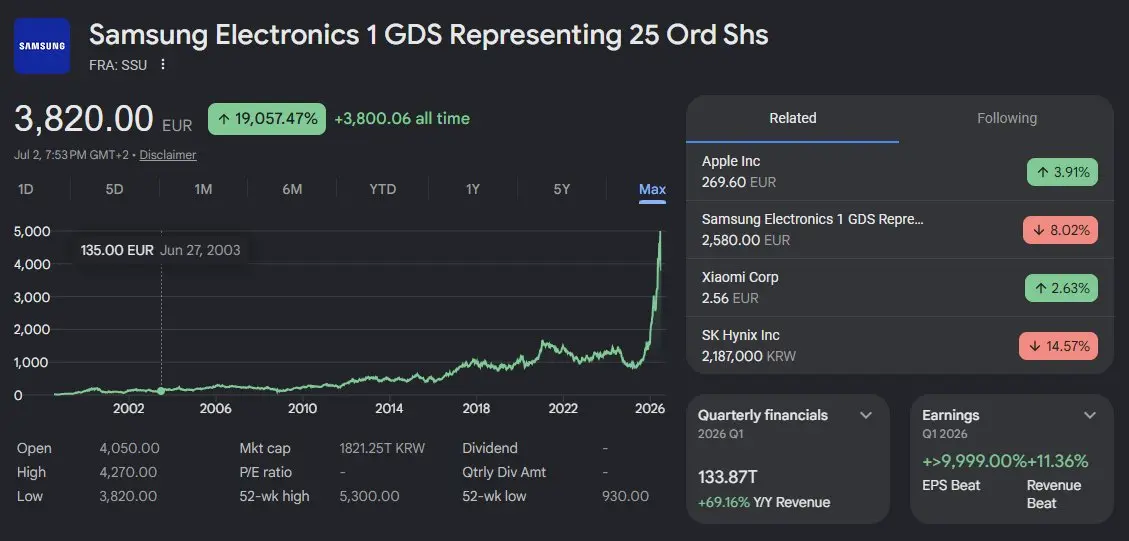This screenshot has height=541, width=1129.
Task: Click the green 19,057.47% change badge
Action: (x=267, y=119)
